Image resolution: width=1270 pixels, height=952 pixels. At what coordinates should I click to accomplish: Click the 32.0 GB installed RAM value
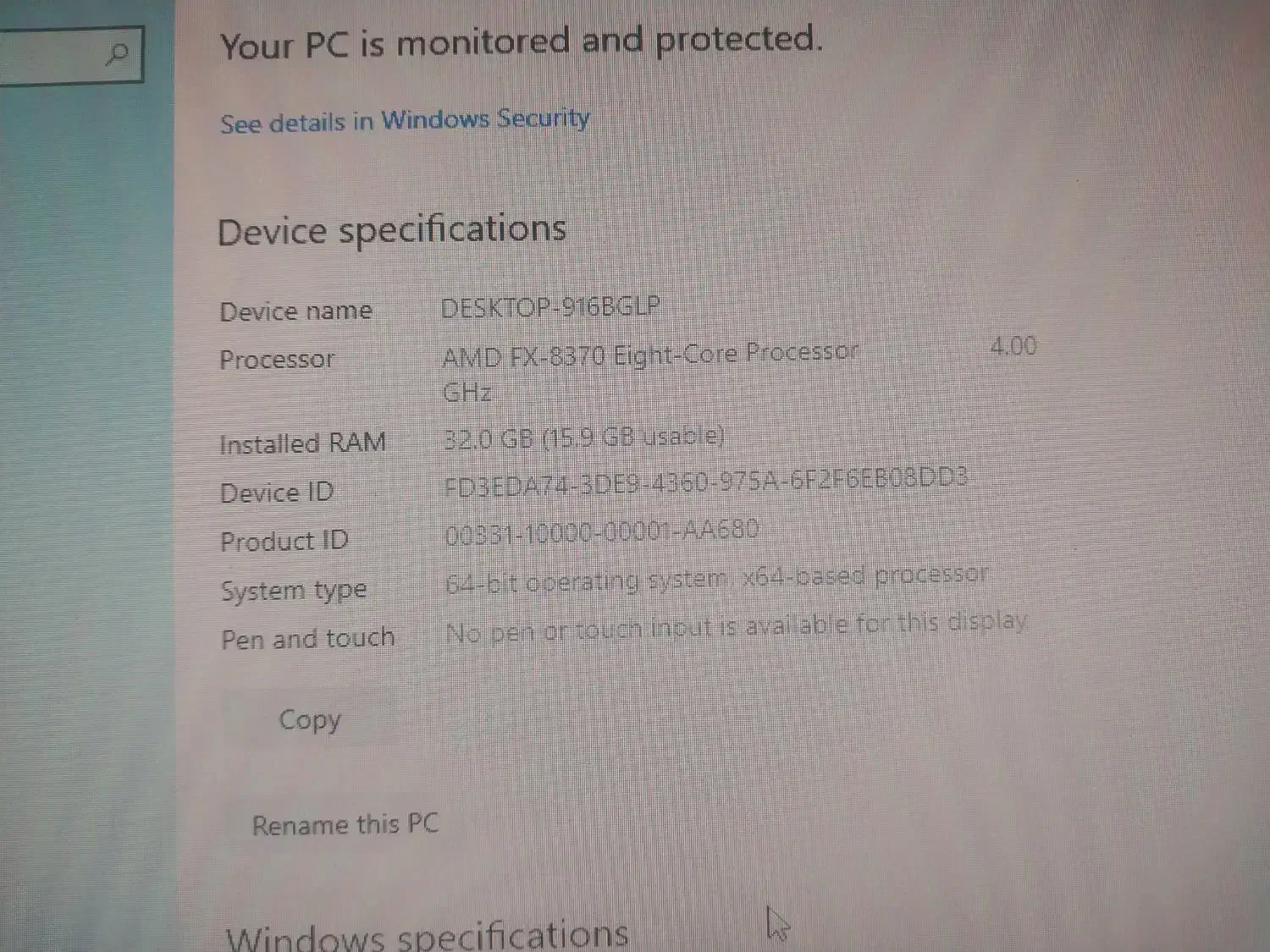584,437
